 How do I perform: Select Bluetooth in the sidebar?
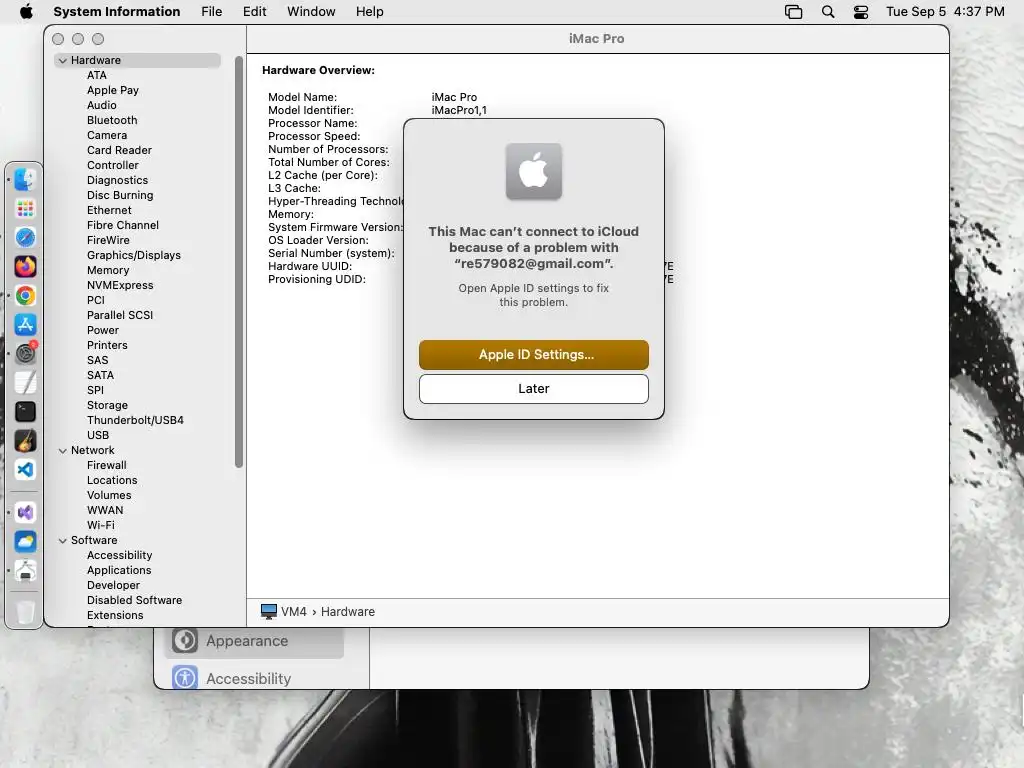[112, 120]
